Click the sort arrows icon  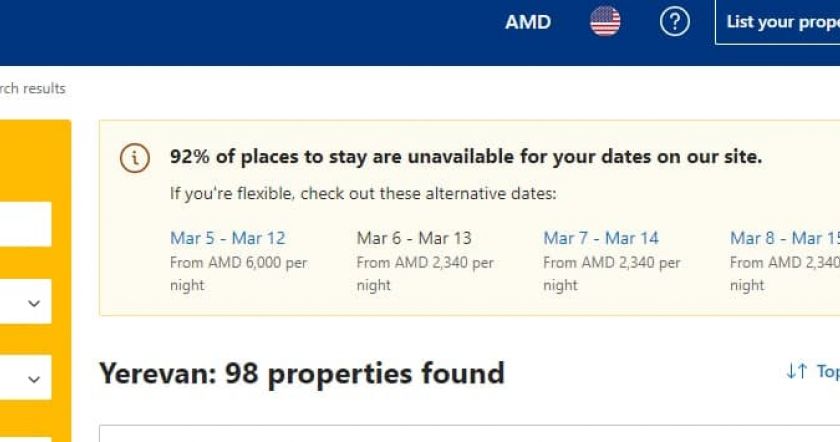click(796, 371)
